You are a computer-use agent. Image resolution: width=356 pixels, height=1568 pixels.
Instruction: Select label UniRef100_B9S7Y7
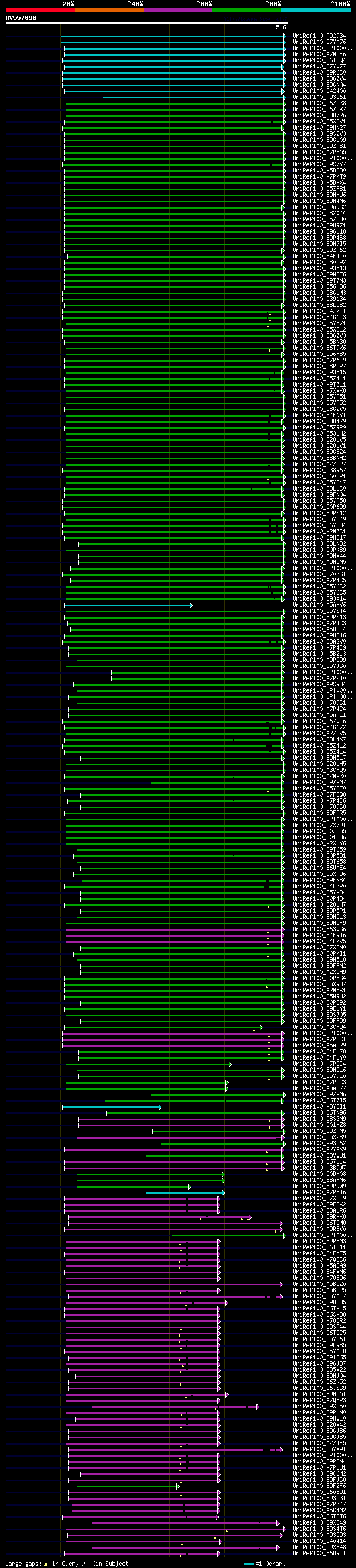tap(319, 164)
